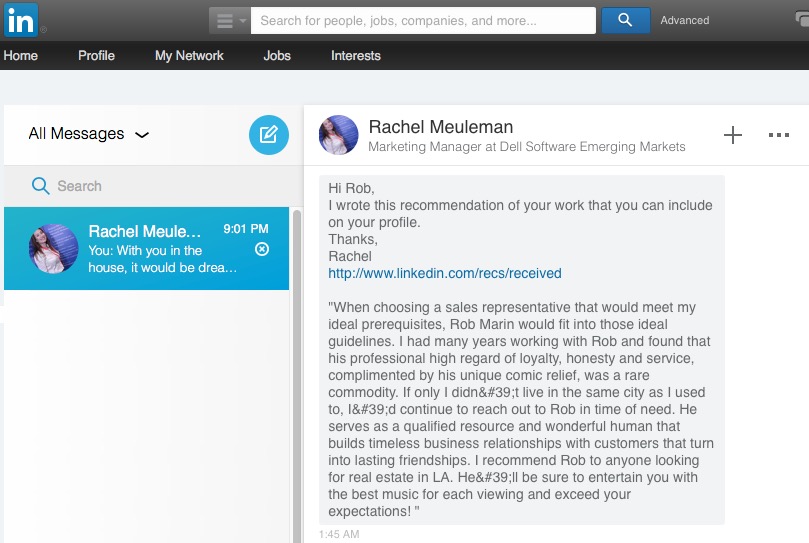Viewport: 809px width, 543px height.
Task: Click the LinkedIn logo
Action: pos(21,20)
